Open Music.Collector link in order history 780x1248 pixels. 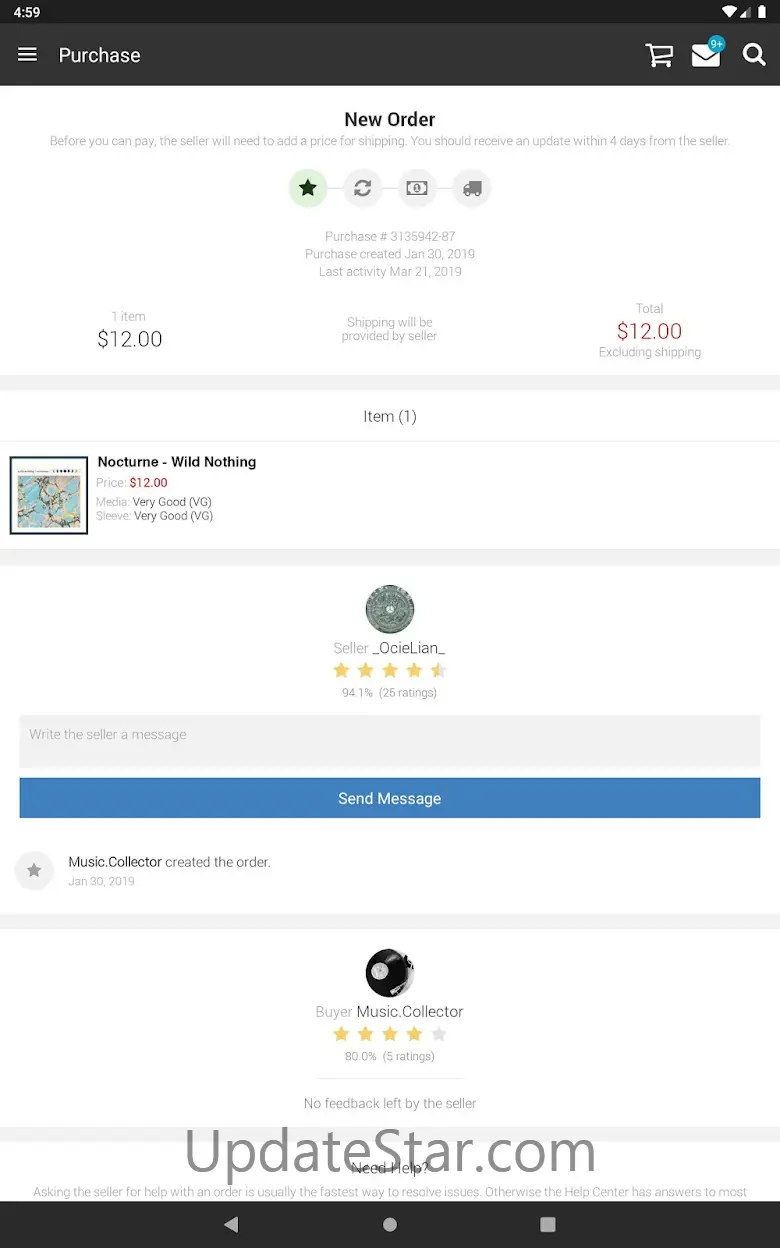[x=115, y=862]
